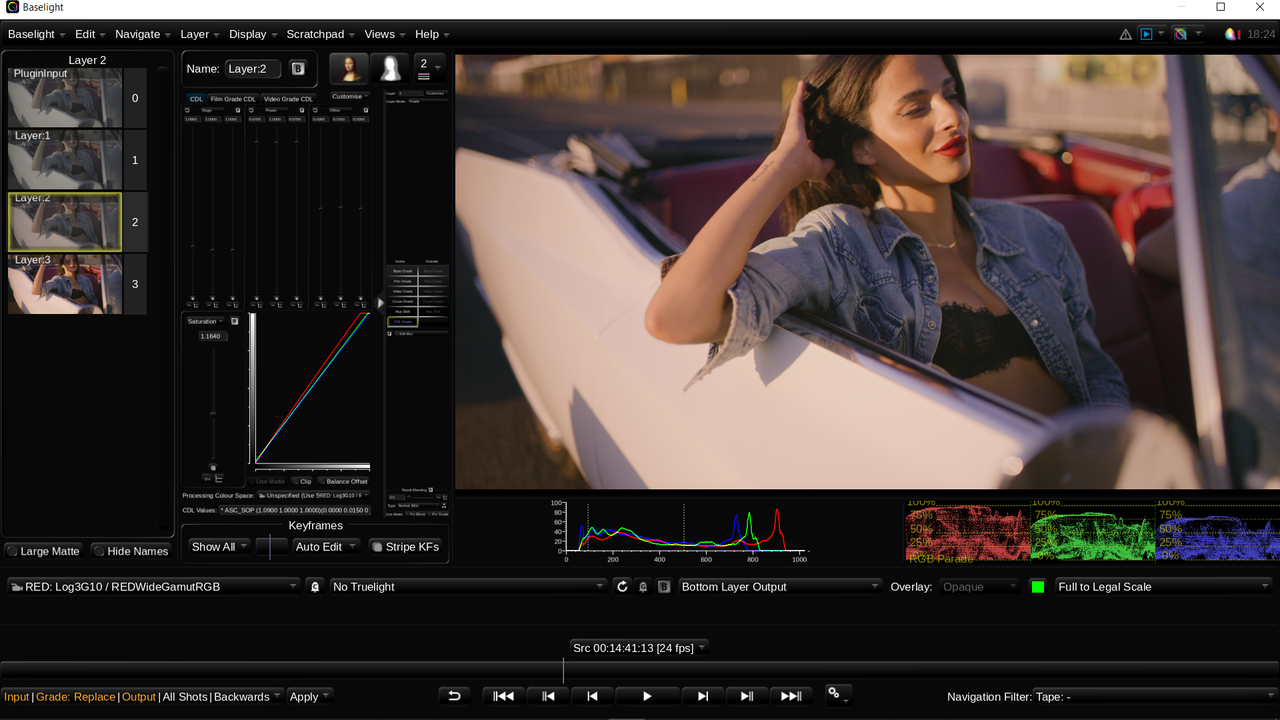Open the Show All keyframes dropdown
The width and height of the screenshot is (1280, 720).
(x=219, y=547)
